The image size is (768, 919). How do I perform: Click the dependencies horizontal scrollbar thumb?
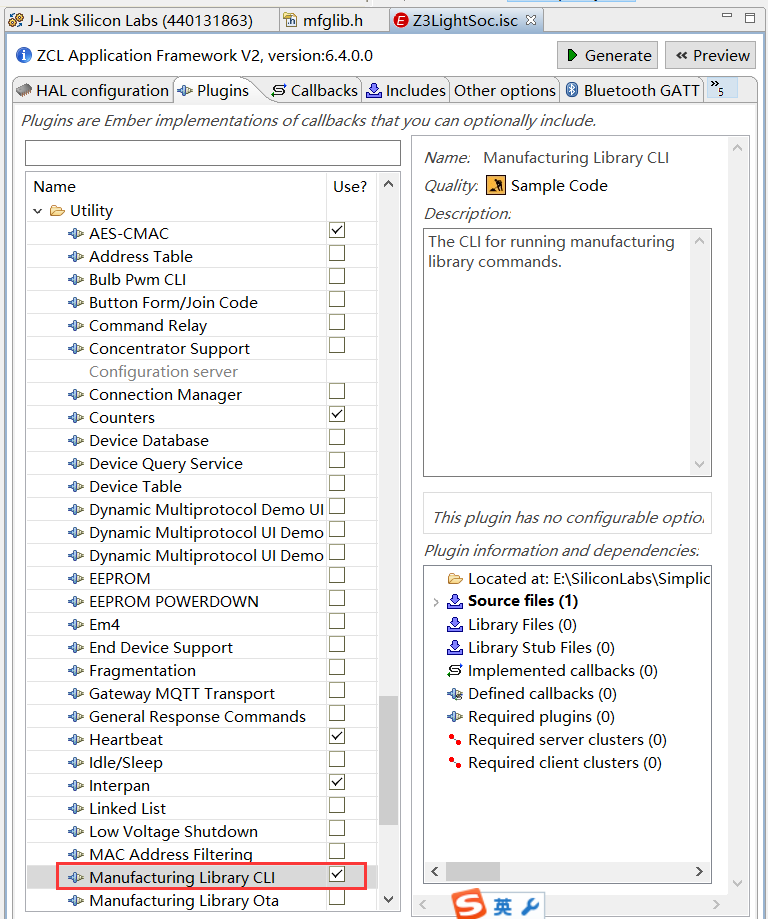pos(473,872)
